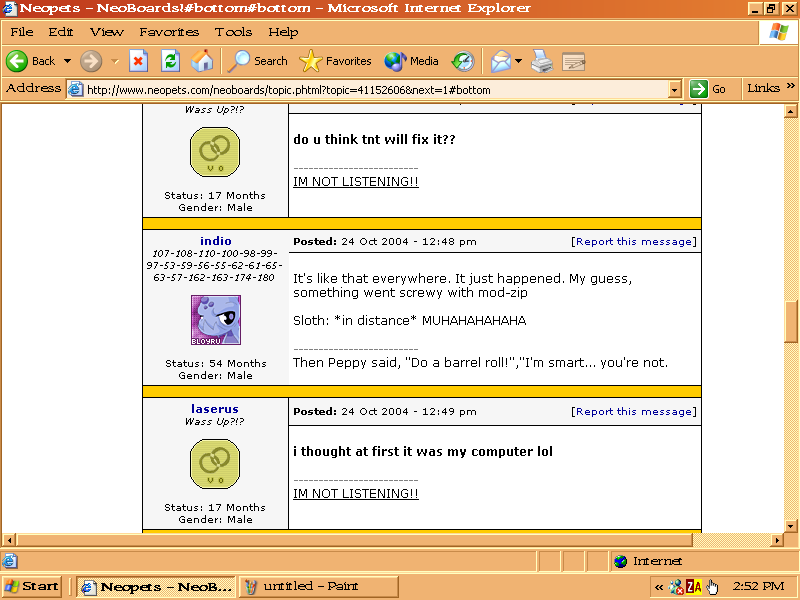Click the ZoneAlarm tray icon
Screen dimensions: 800x600
694,587
